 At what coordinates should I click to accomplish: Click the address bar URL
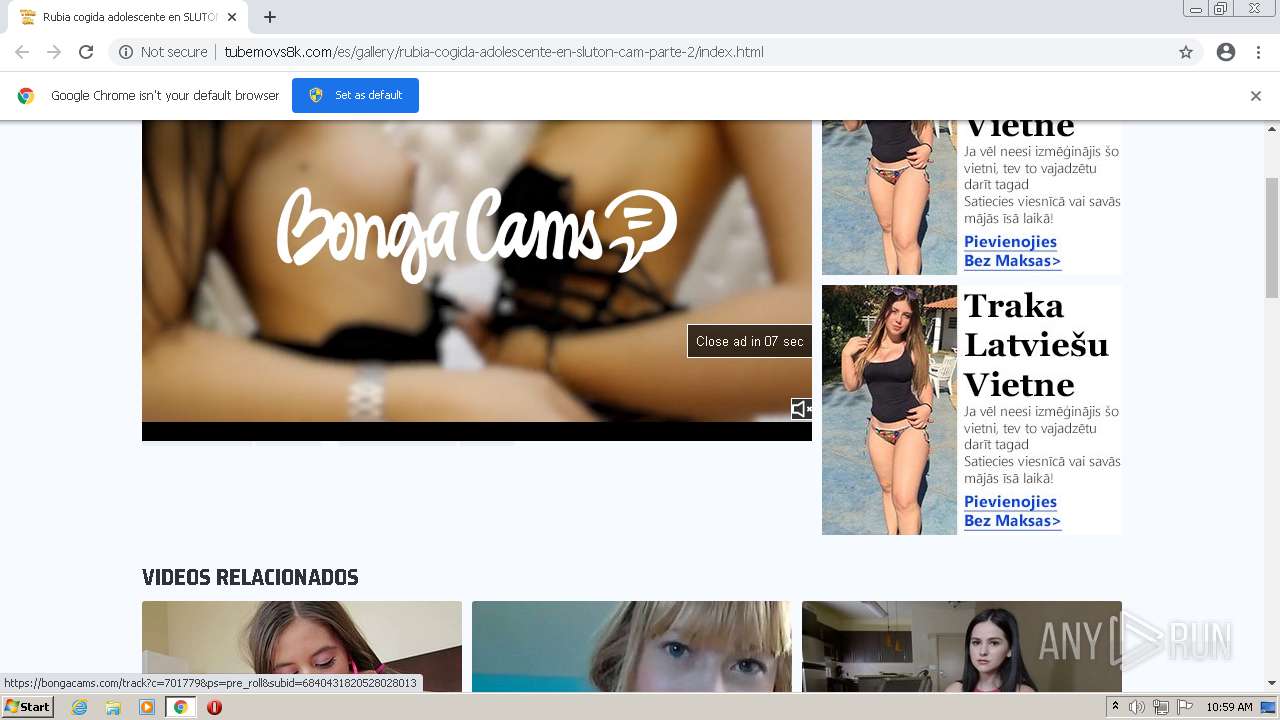point(494,52)
